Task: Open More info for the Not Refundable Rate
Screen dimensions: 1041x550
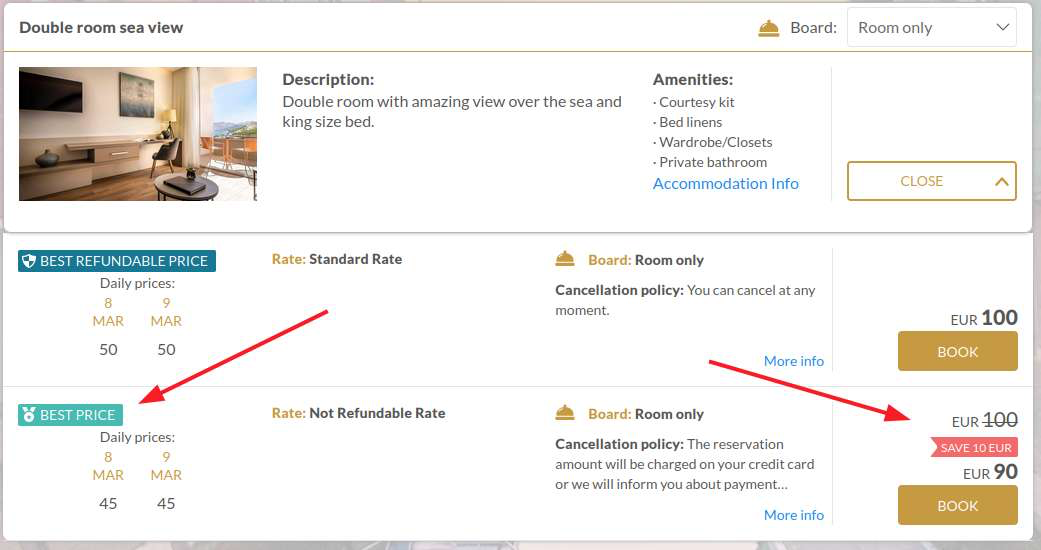Action: tap(793, 515)
